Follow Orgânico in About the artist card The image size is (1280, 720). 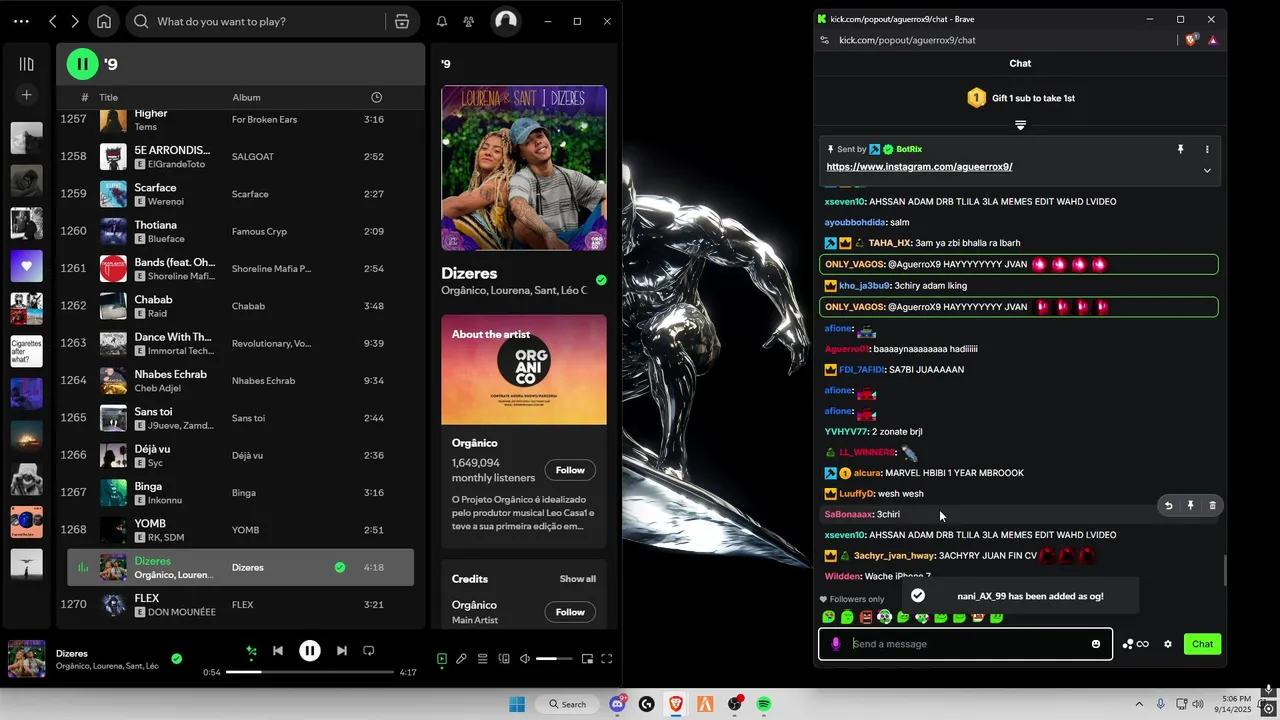570,470
